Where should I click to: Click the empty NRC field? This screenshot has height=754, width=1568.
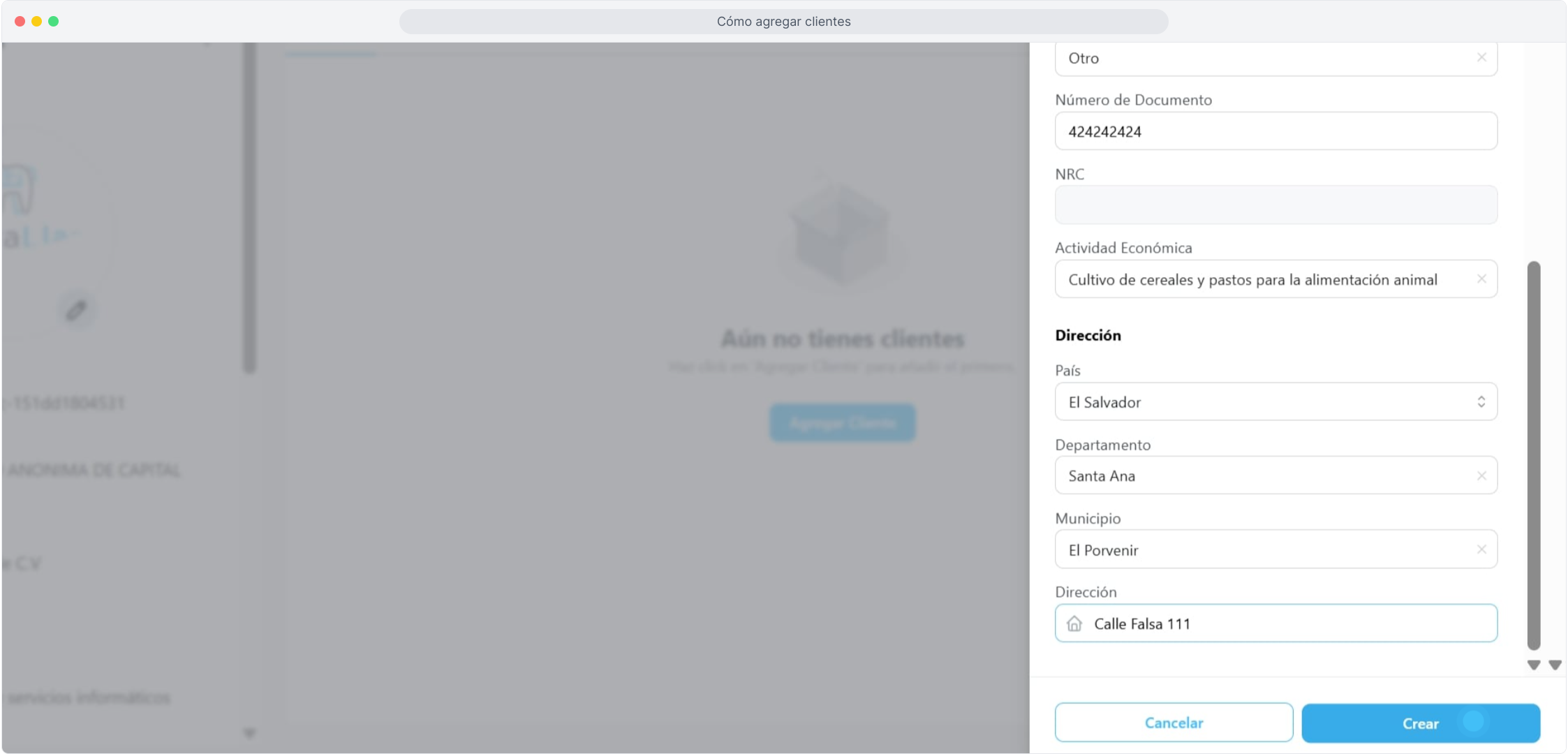[1275, 205]
